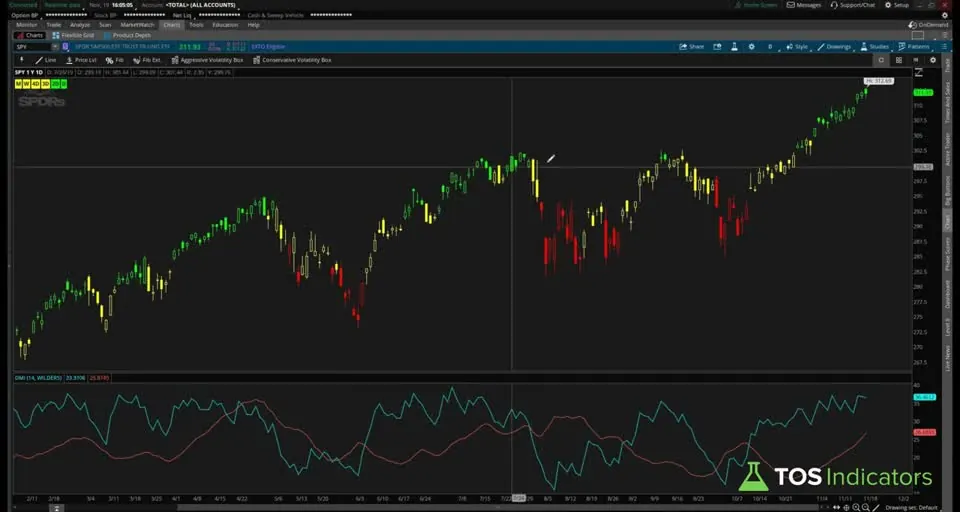
Task: Switch to the Charts sub-tab
Action: (29, 36)
